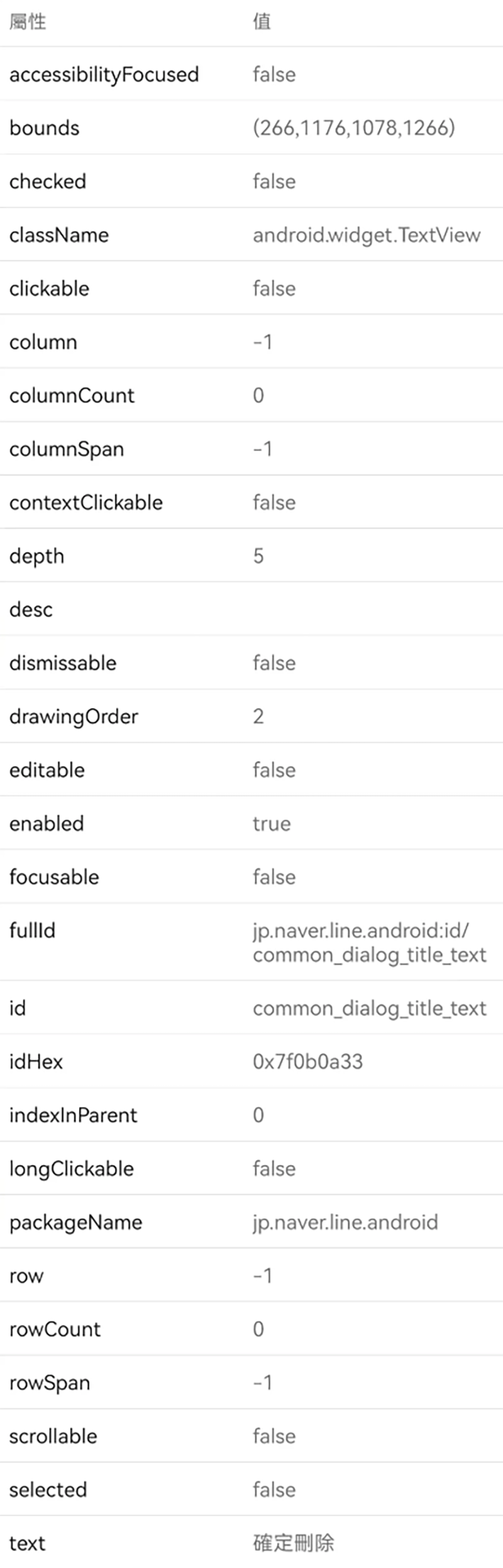Image resolution: width=503 pixels, height=1568 pixels.
Task: Select the drawingOrder value 2
Action: pos(258,716)
